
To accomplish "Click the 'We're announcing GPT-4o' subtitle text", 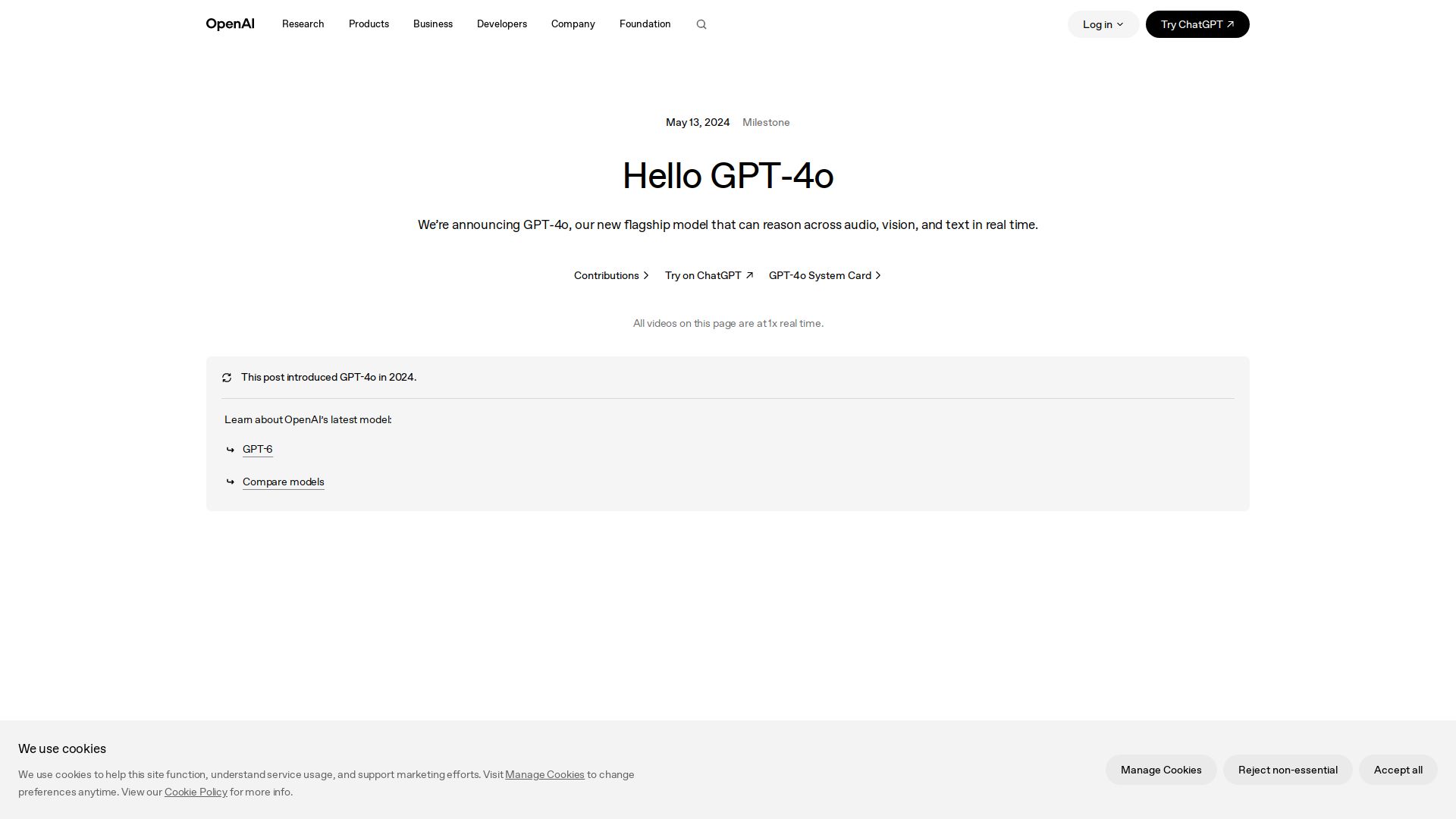I will (728, 224).
